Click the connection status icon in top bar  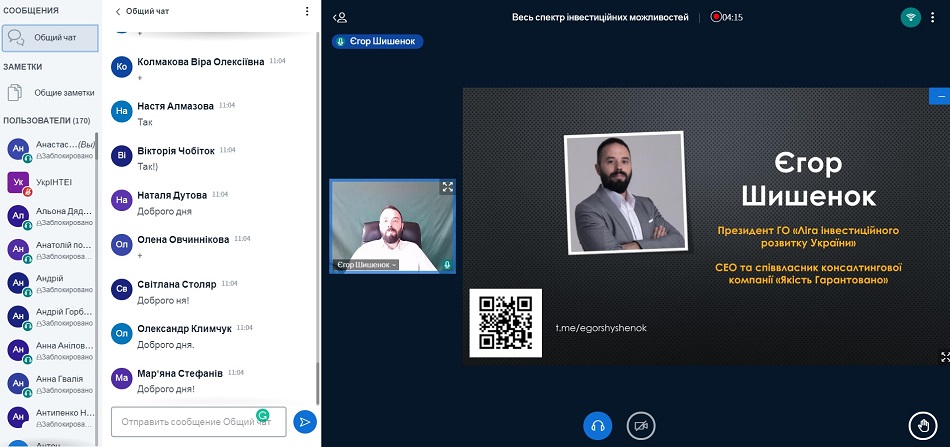[x=910, y=17]
